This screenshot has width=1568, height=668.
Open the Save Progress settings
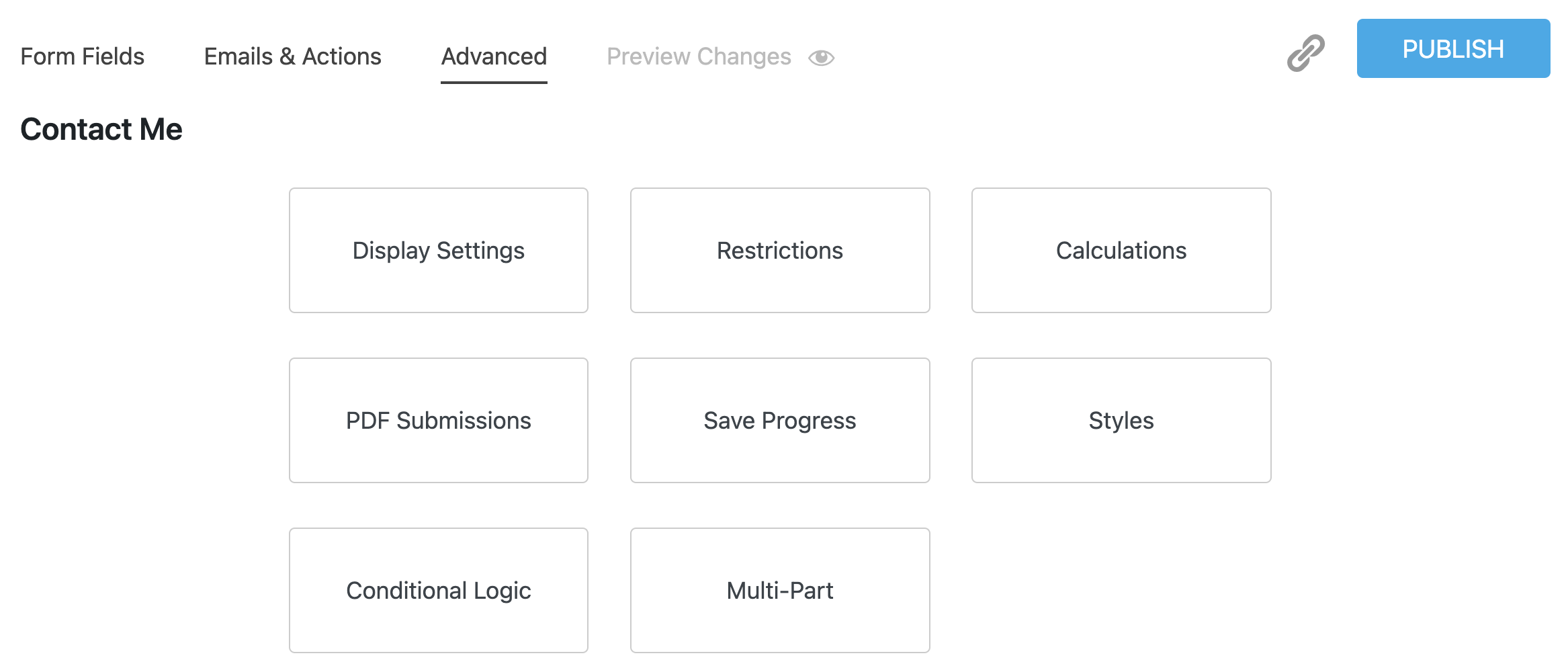point(779,421)
